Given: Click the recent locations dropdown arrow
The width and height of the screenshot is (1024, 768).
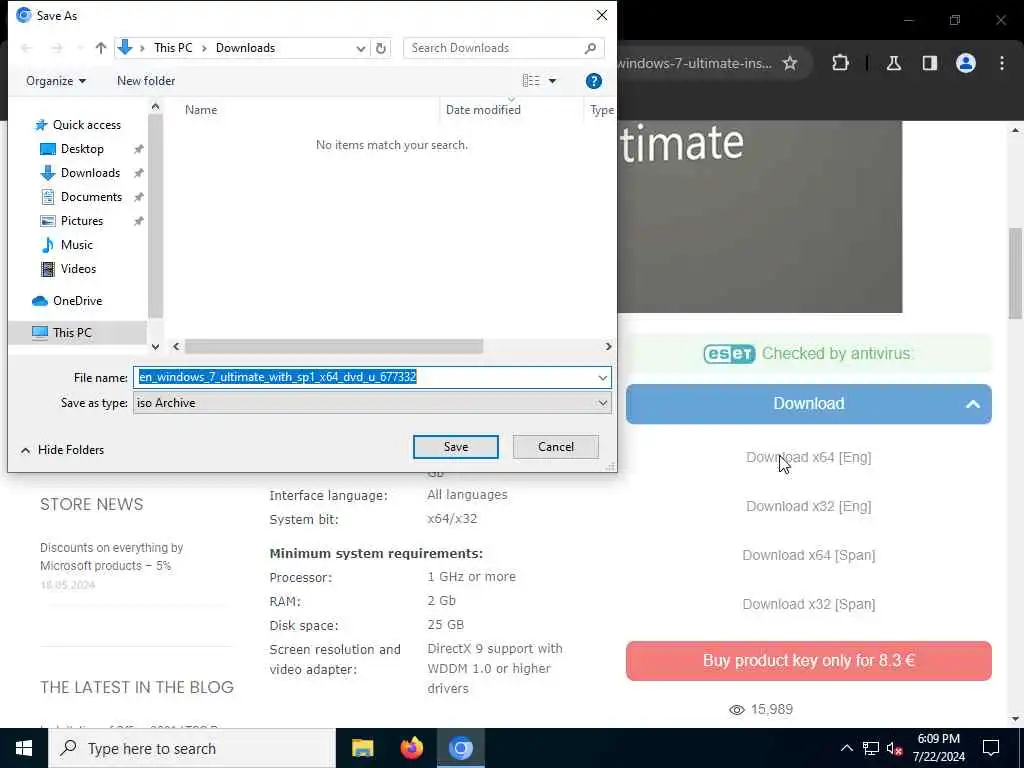Looking at the screenshot, I should pyautogui.click(x=80, y=48).
